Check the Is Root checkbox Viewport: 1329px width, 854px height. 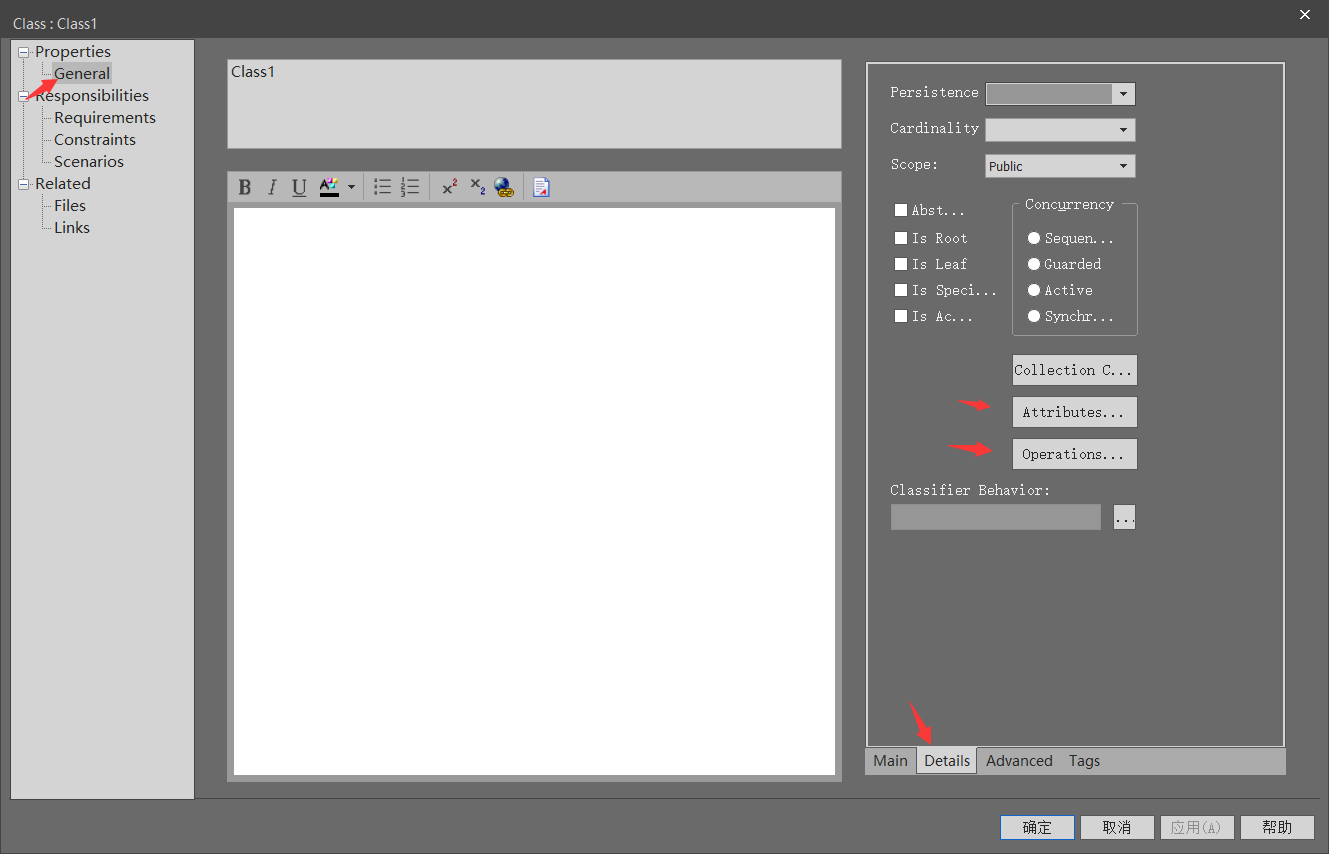[x=900, y=238]
